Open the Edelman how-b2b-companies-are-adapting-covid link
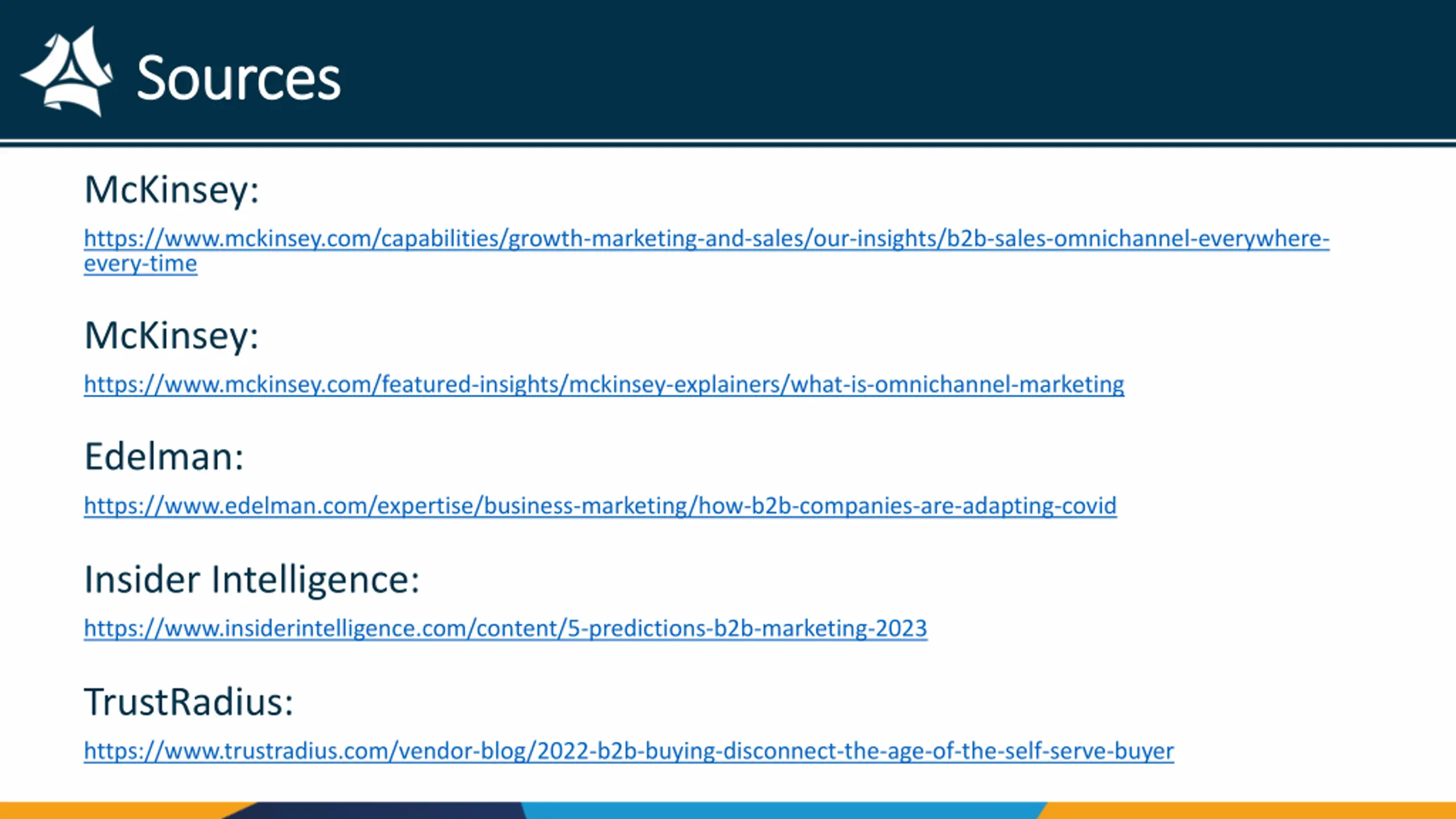This screenshot has width=1456, height=819. pyautogui.click(x=600, y=506)
